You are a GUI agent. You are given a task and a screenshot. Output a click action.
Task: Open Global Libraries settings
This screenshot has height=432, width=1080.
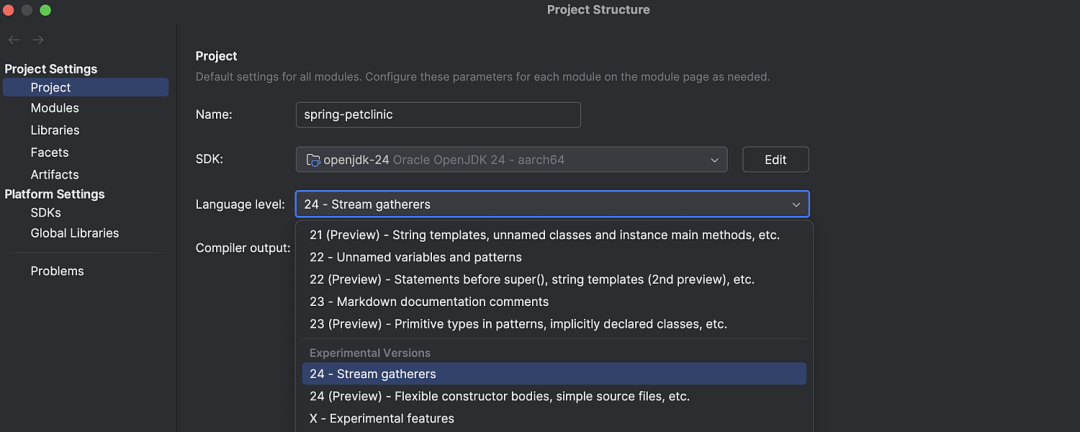[75, 233]
